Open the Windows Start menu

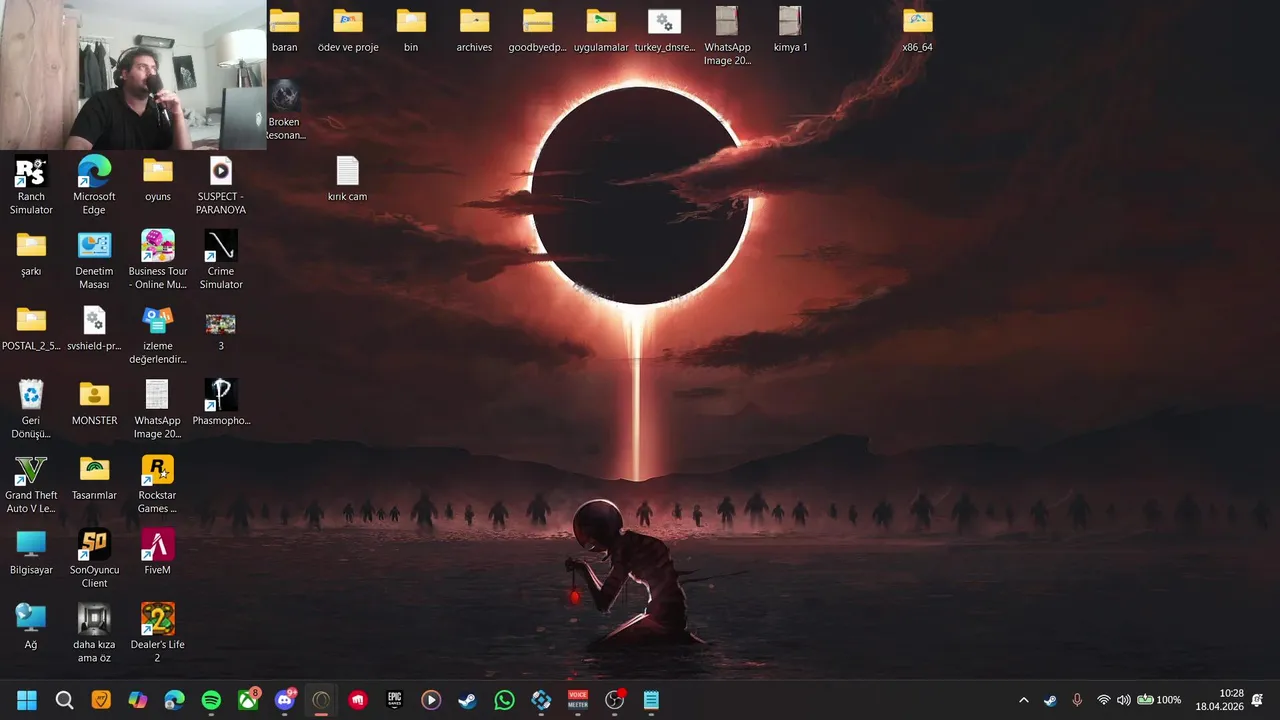(27, 700)
